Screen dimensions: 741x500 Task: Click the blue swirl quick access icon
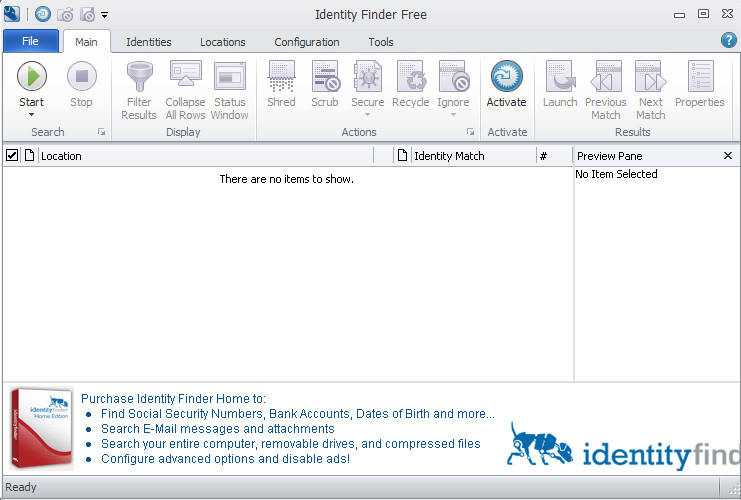[43, 14]
